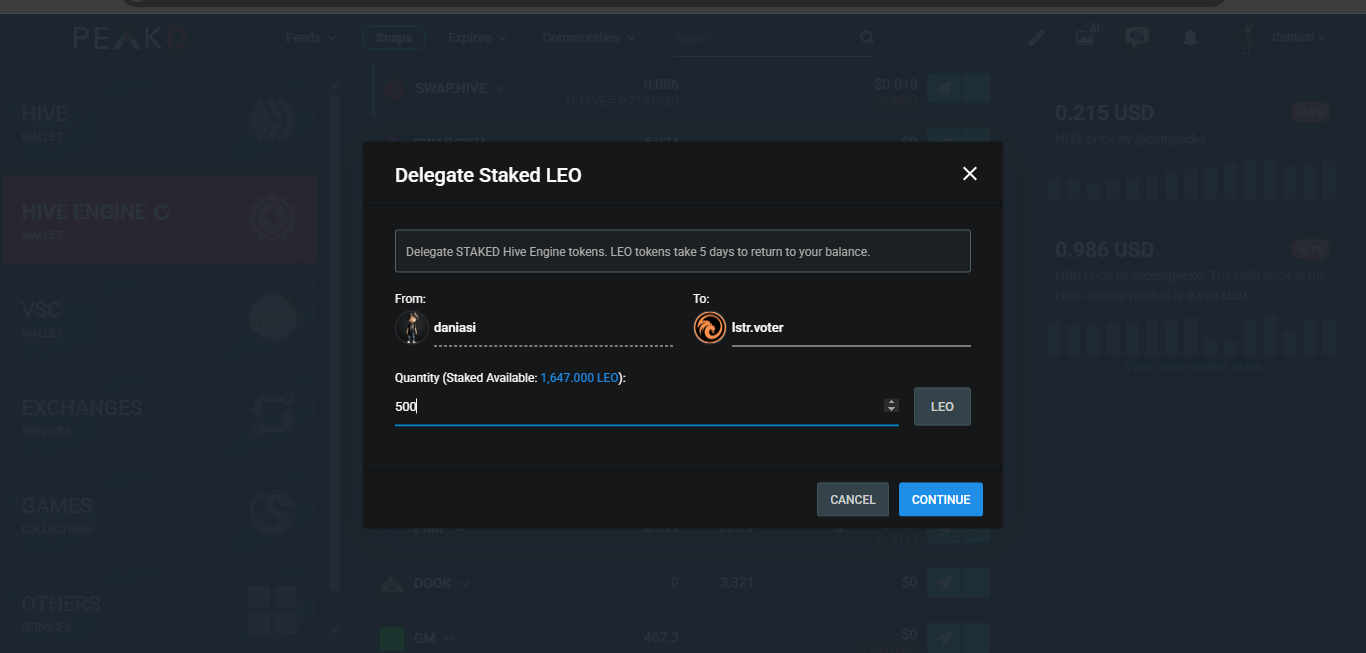Viewport: 1366px width, 653px height.
Task: Click the Others grid icon
Action: click(x=272, y=611)
